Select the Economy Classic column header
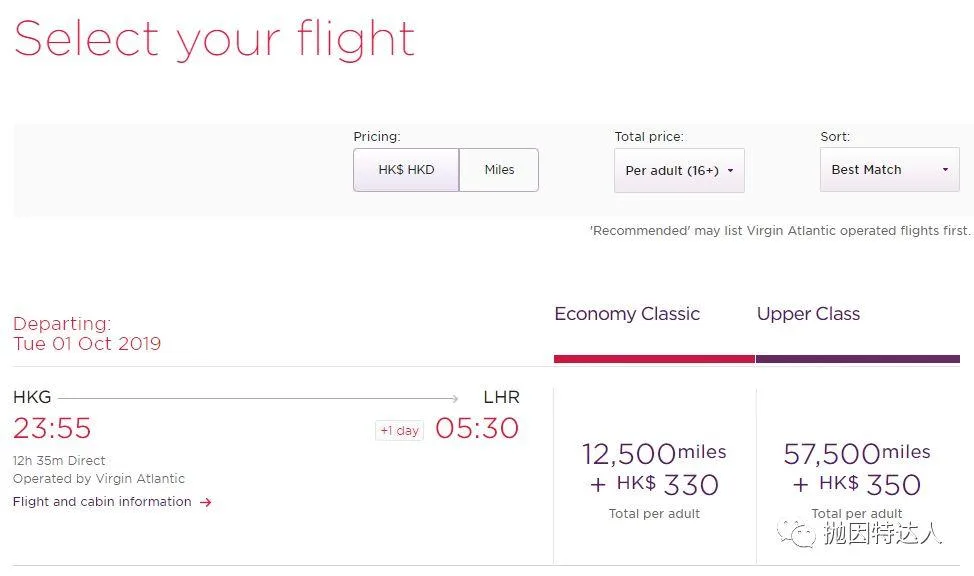974x576 pixels. pyautogui.click(x=627, y=313)
